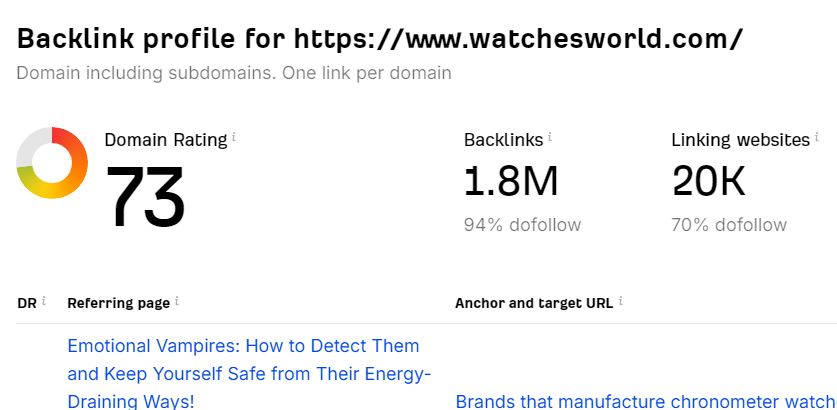Sort by the DR column header

tap(27, 302)
